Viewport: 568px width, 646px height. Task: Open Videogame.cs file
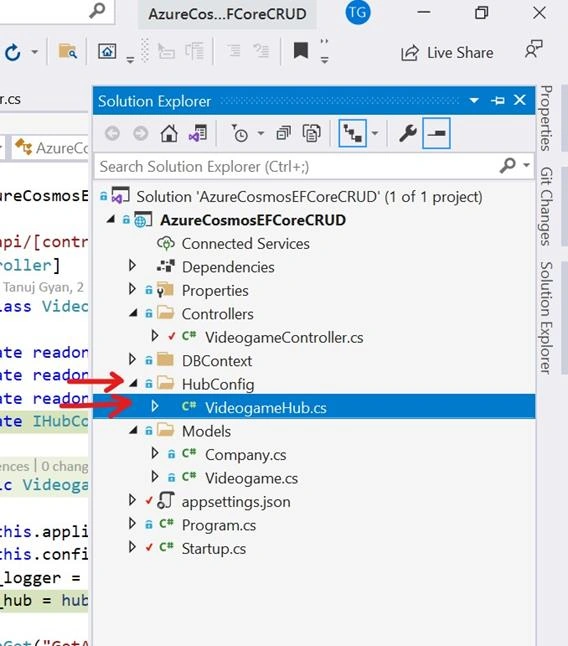pyautogui.click(x=251, y=479)
